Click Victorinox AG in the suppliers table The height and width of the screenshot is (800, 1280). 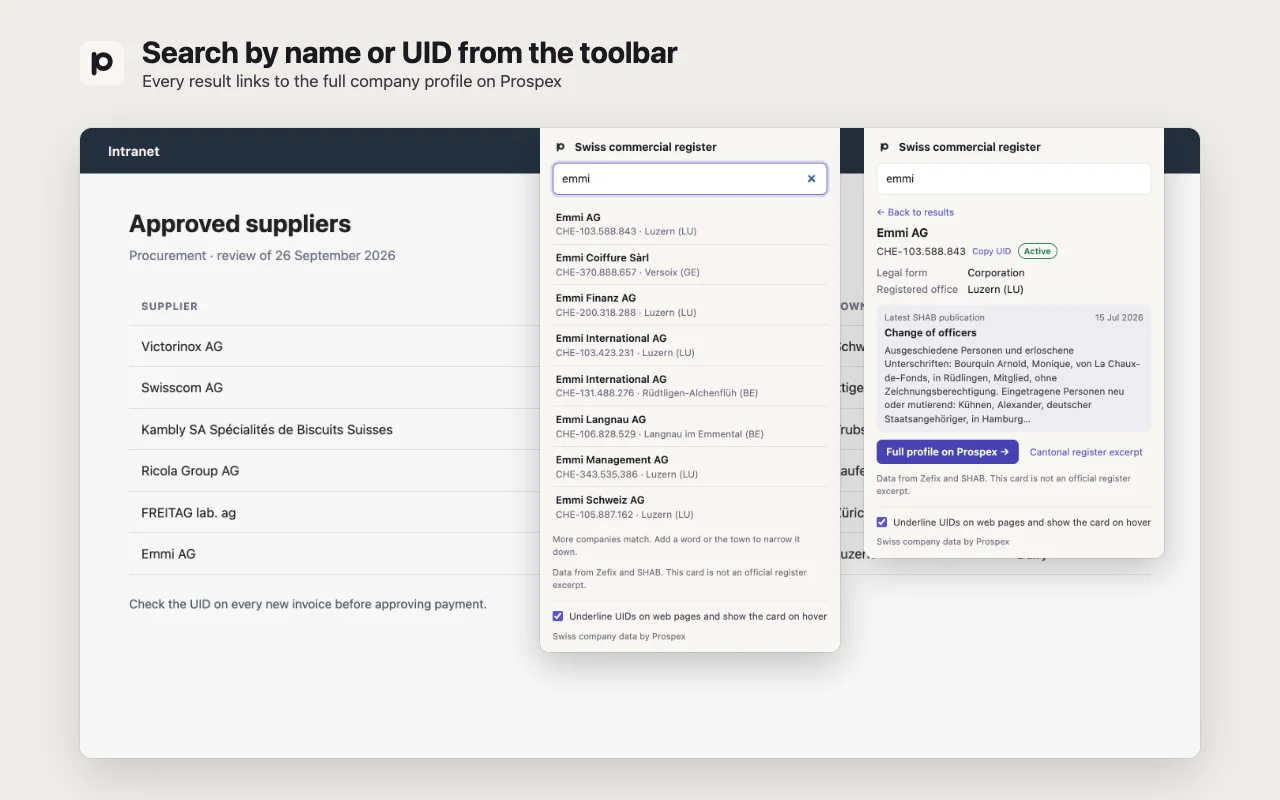click(182, 346)
